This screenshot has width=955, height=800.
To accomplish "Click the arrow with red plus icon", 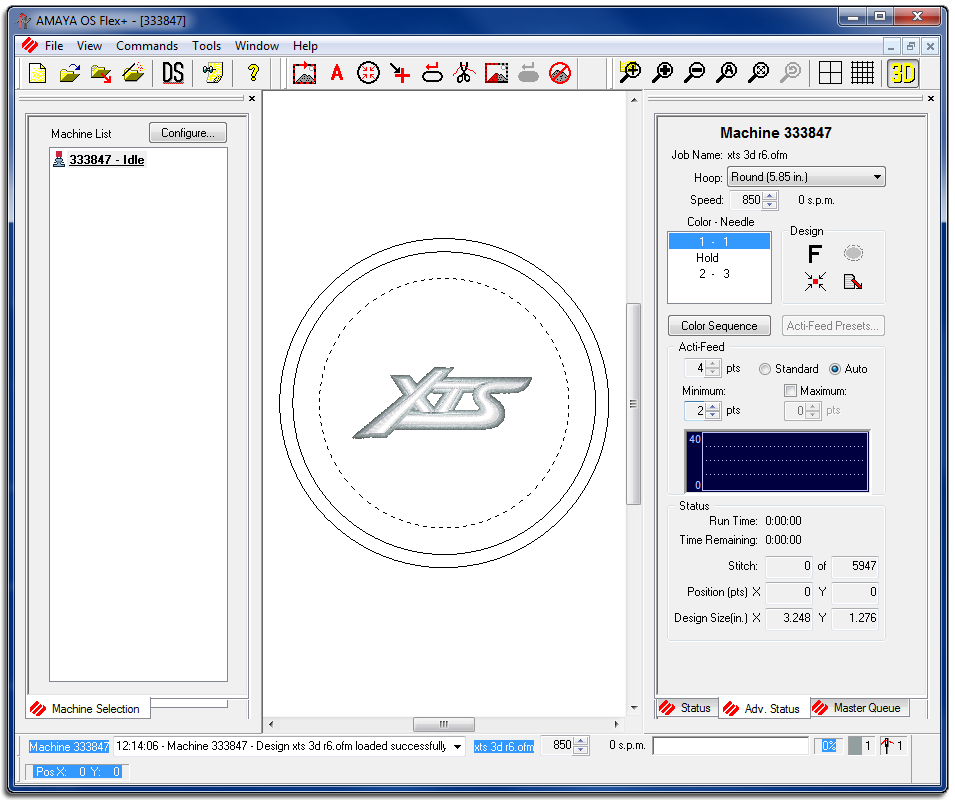I will (x=400, y=74).
